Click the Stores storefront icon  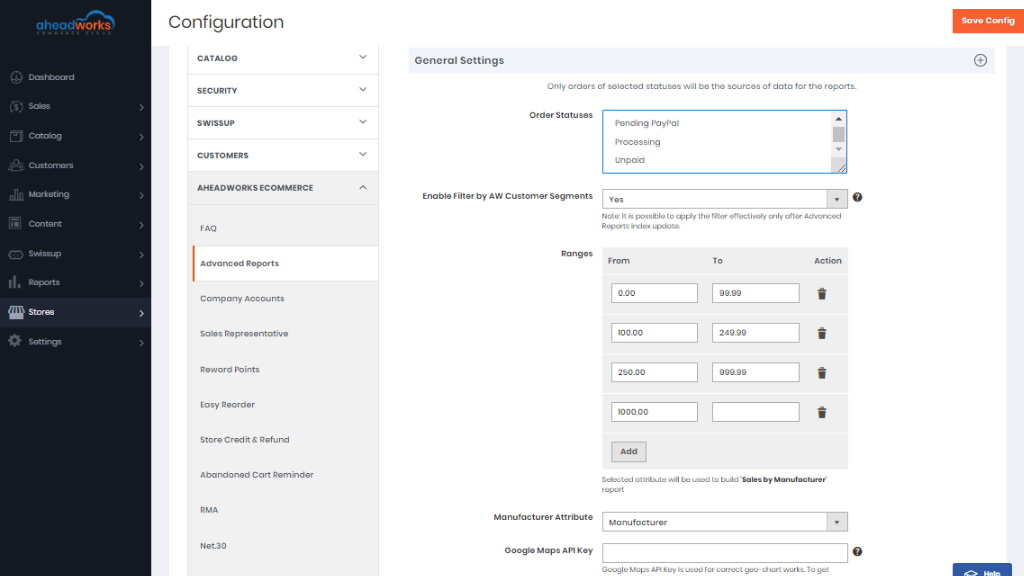click(16, 312)
